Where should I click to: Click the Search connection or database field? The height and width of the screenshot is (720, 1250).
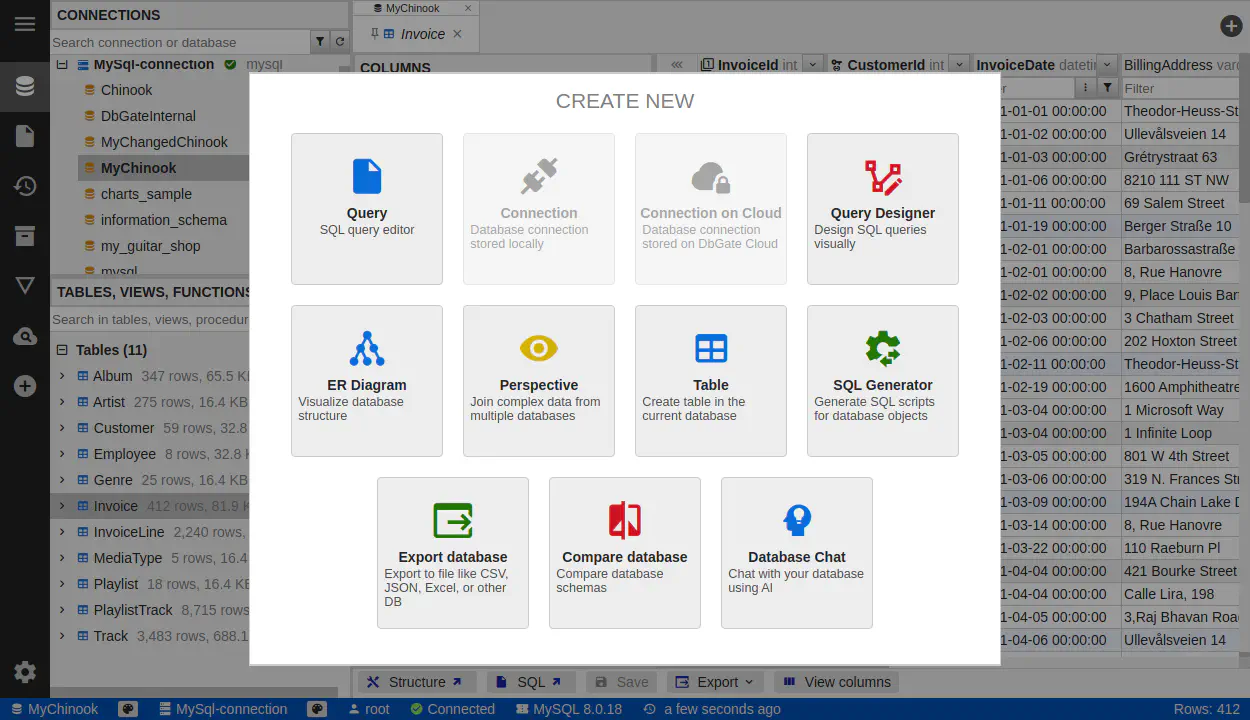click(x=180, y=42)
